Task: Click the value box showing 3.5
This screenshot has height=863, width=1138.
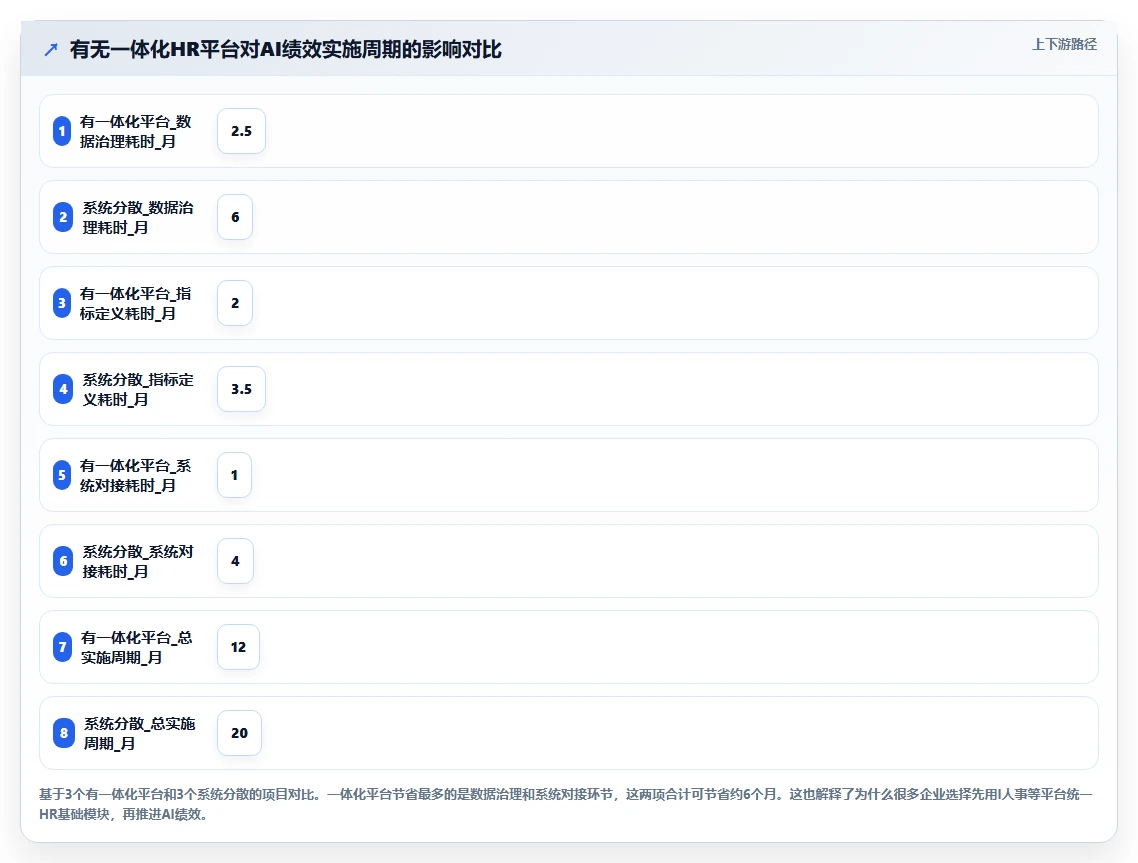Action: (x=242, y=389)
